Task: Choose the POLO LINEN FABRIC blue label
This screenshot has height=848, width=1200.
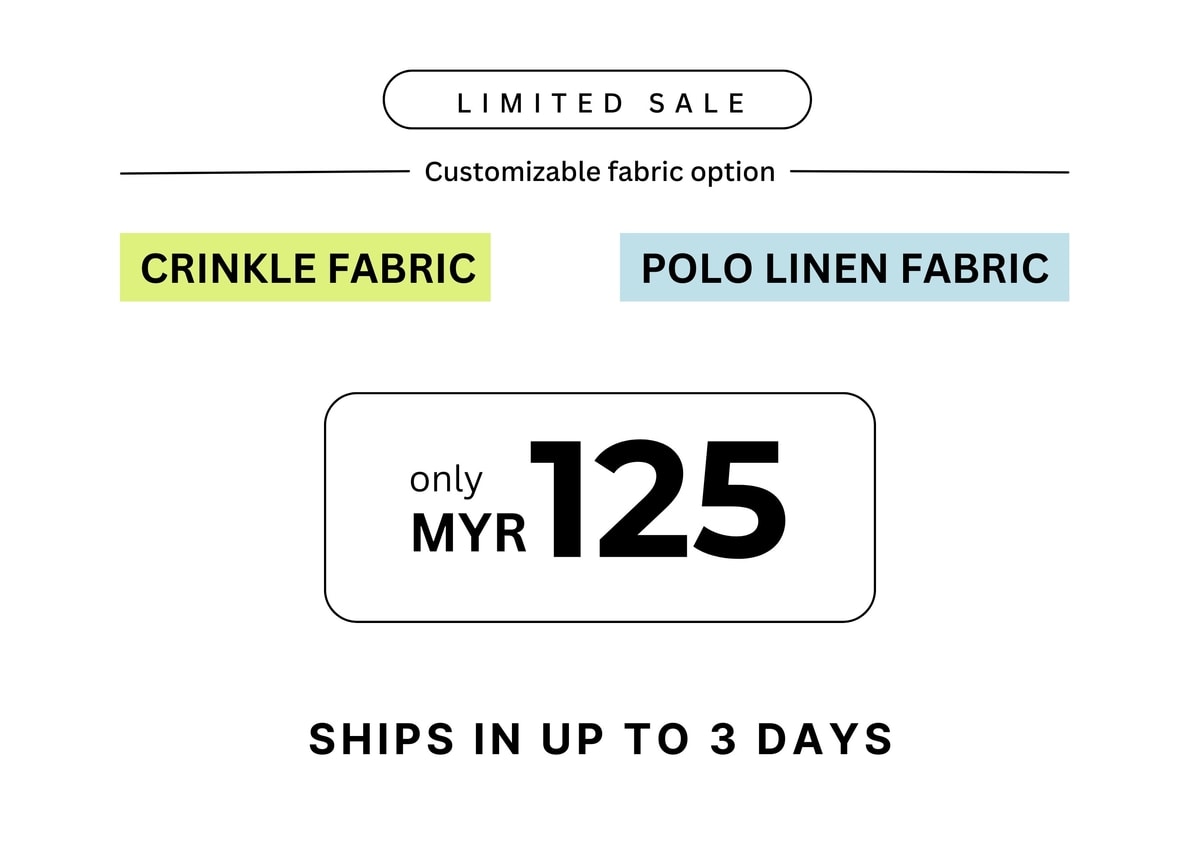Action: click(844, 267)
